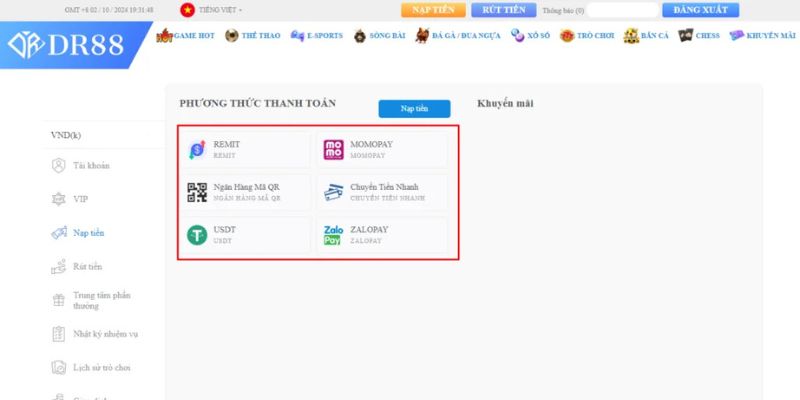Choose the MOMOPAY payment icon
This screenshot has width=800, height=400.
click(333, 150)
